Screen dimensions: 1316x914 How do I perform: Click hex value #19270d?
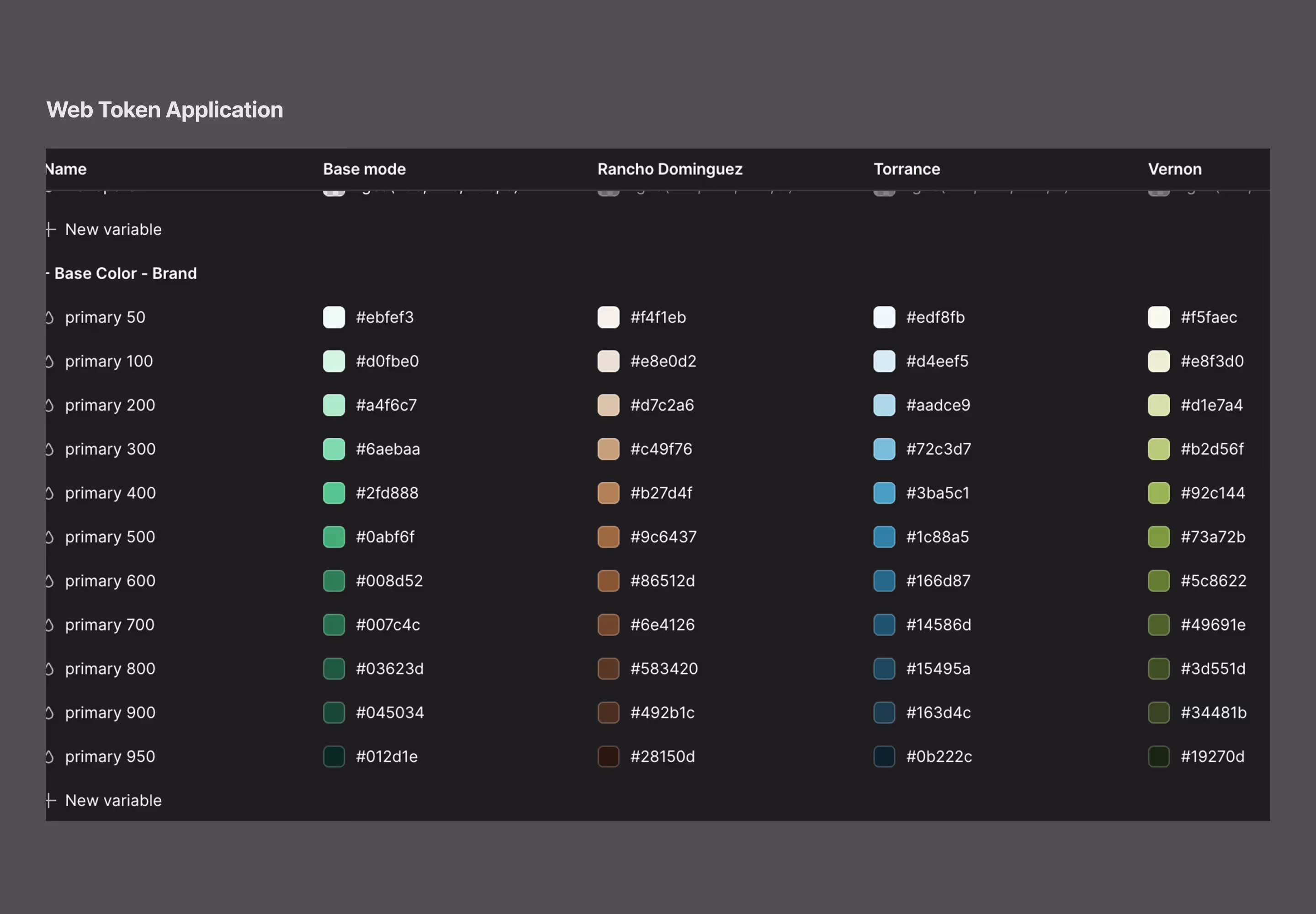1212,756
